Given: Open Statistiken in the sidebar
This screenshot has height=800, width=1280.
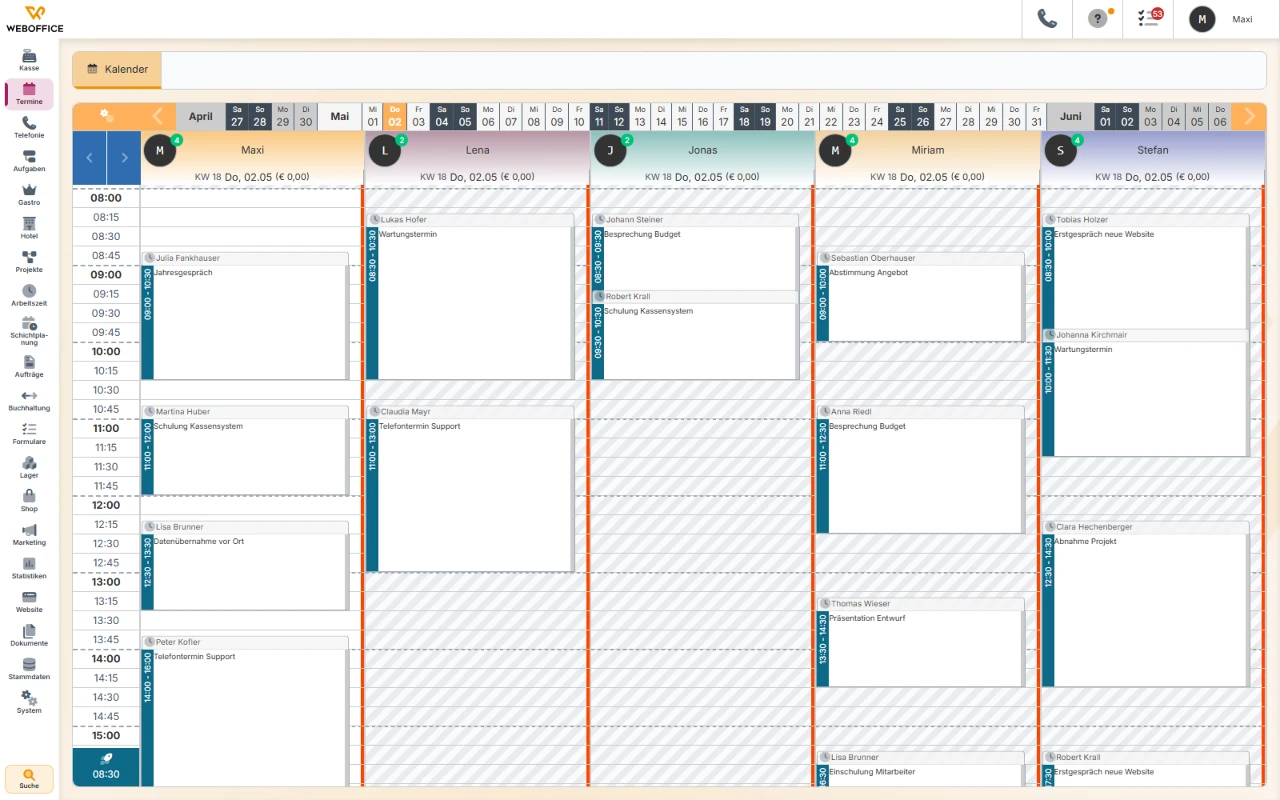Looking at the screenshot, I should pyautogui.click(x=29, y=569).
